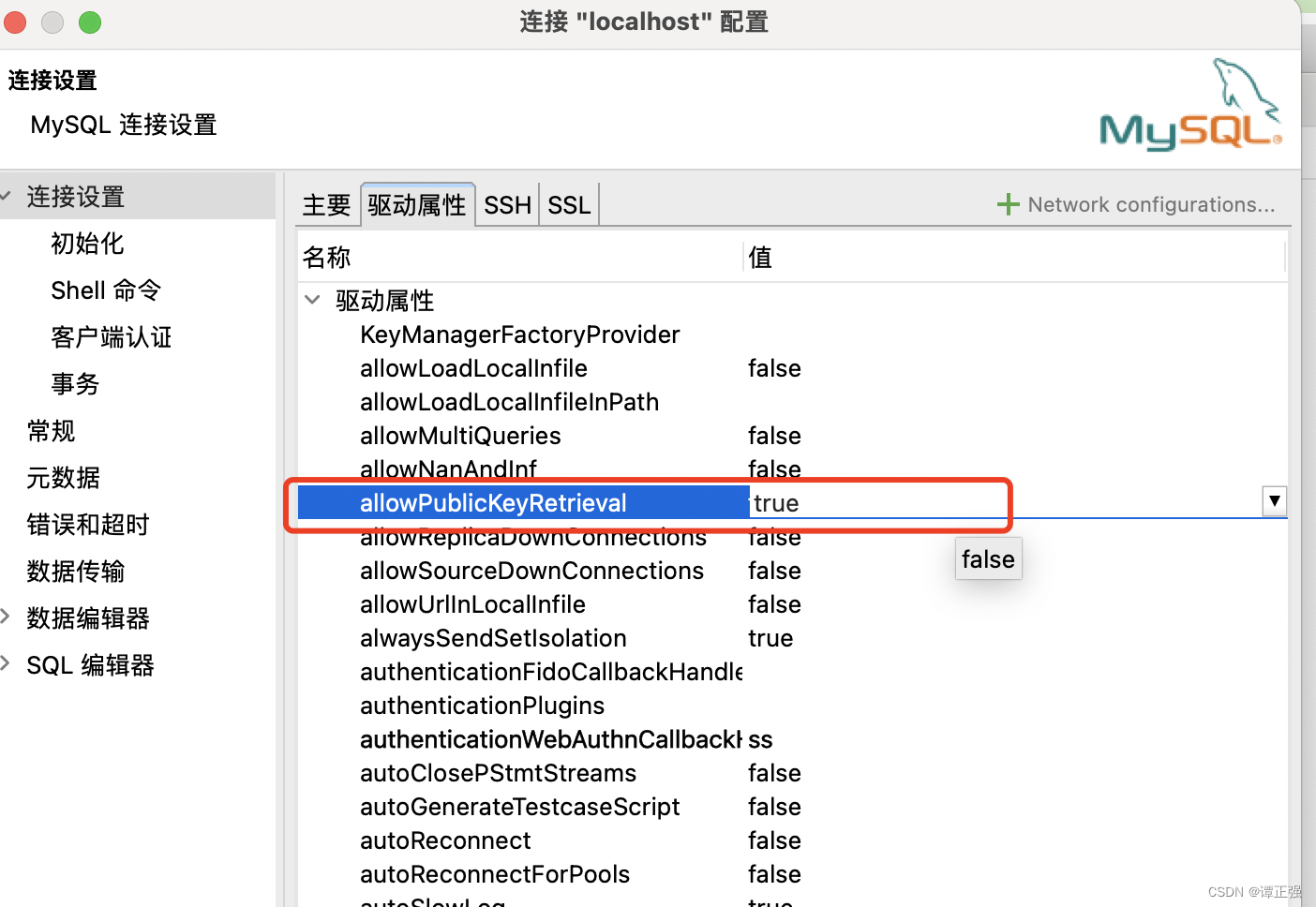Click the ss value of authenticationWebAuthnCallbackHandler

[760, 739]
